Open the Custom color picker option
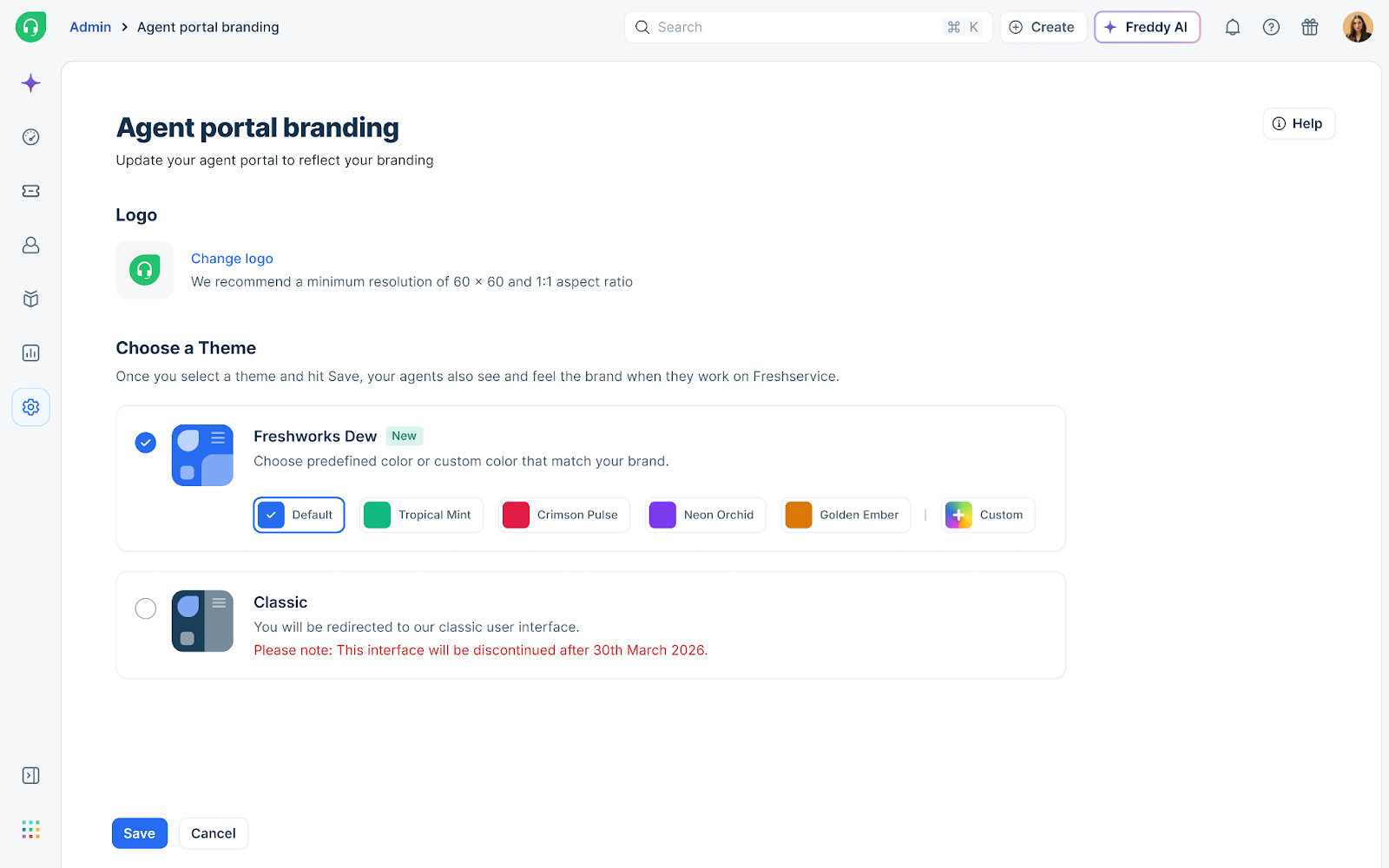1389x868 pixels. click(988, 515)
